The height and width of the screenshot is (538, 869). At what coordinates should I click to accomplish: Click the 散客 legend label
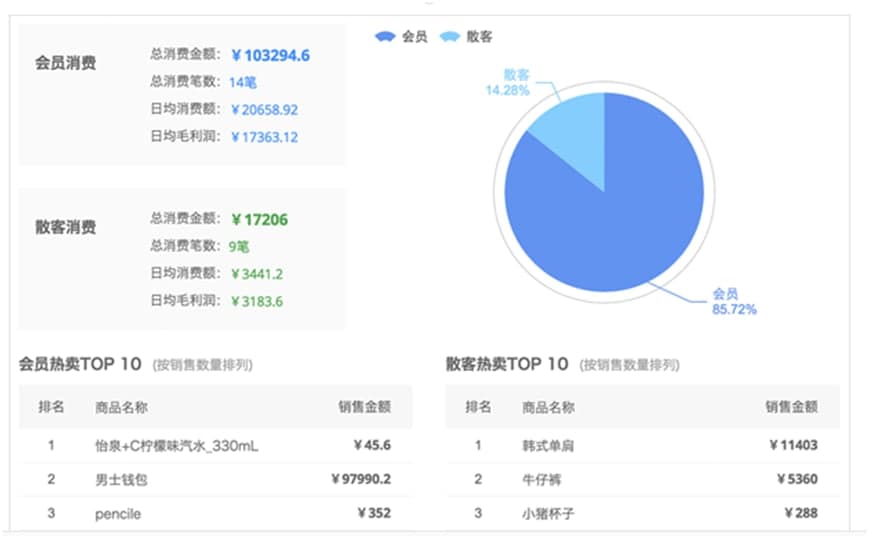pos(479,37)
